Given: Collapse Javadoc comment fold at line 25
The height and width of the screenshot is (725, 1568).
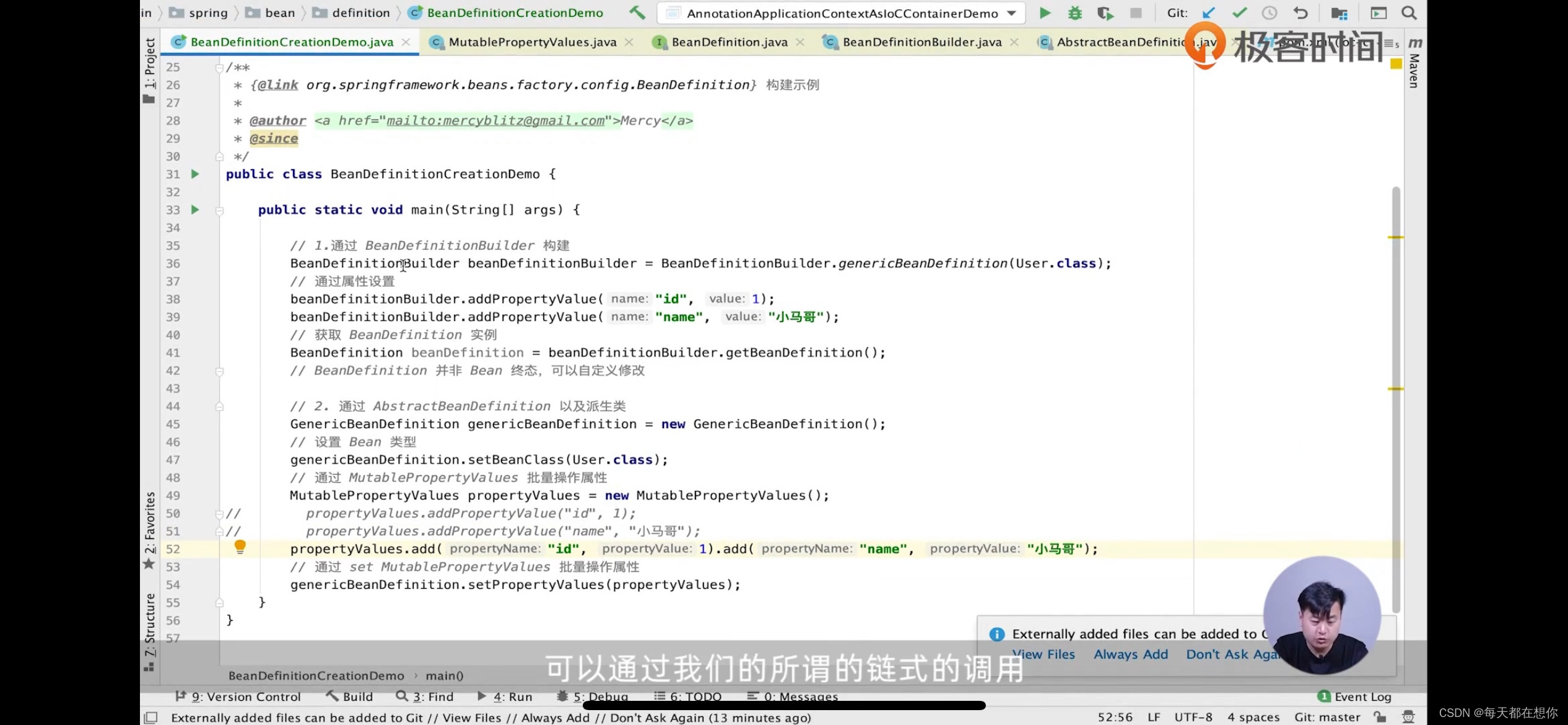Looking at the screenshot, I should (x=219, y=68).
